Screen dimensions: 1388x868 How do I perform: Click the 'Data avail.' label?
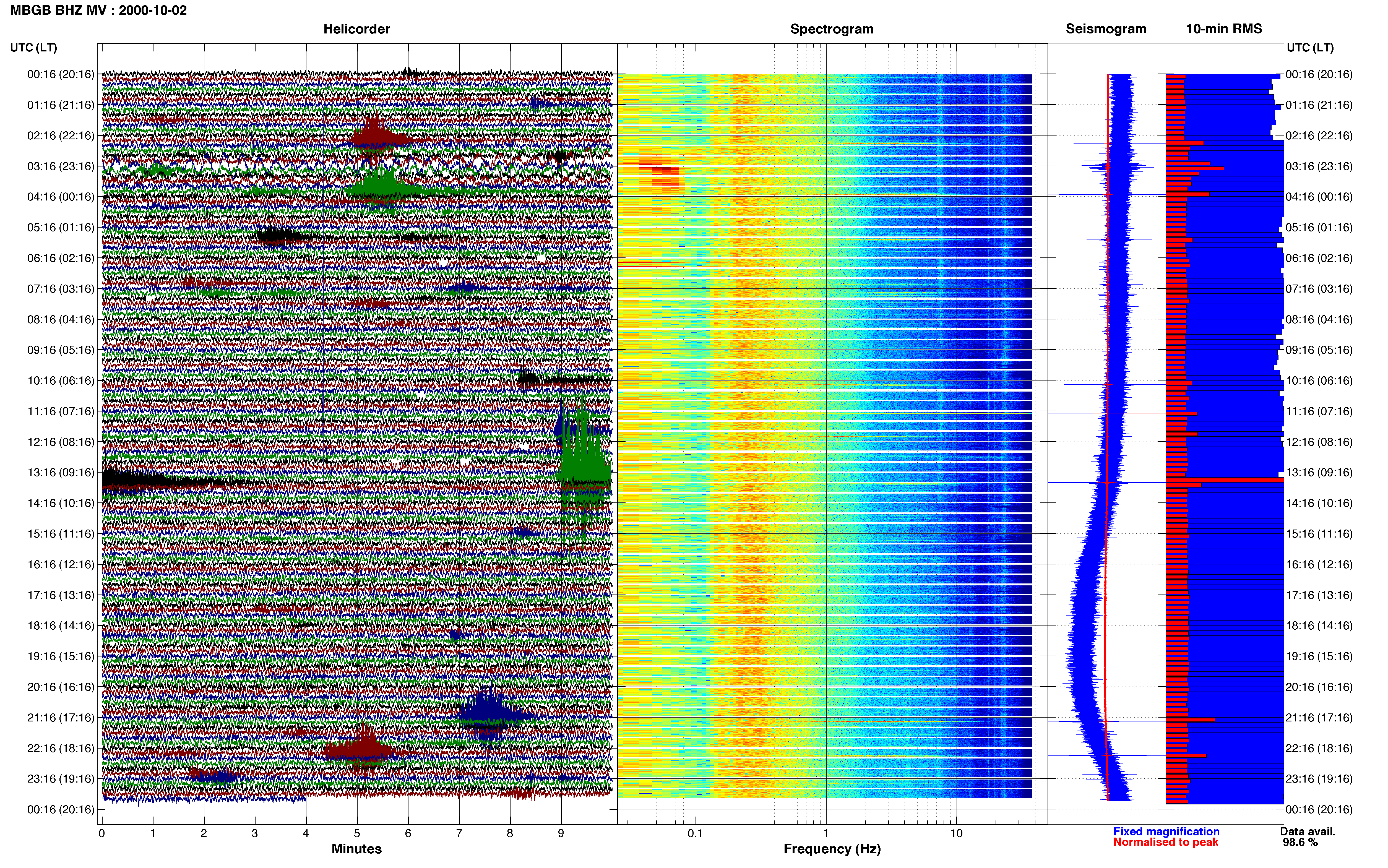pos(1308,831)
